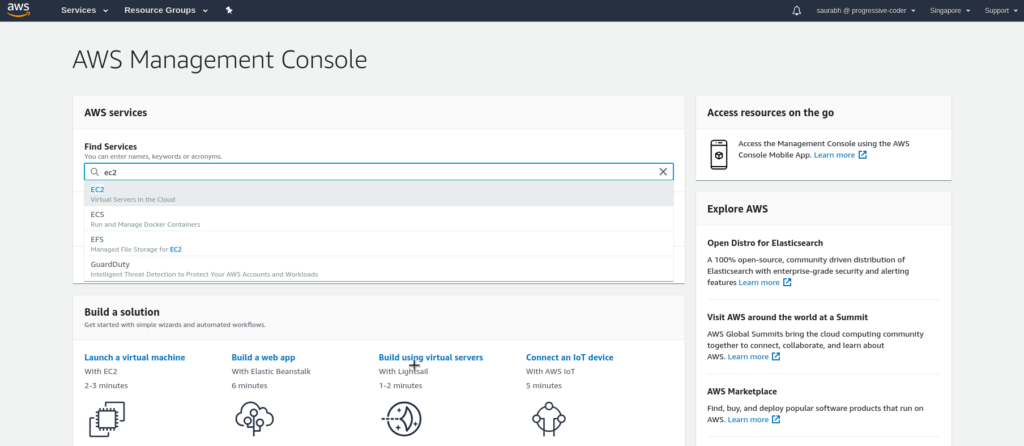Viewport: 1024px width, 446px height.
Task: Click the Build a solution heading
Action: pos(122,312)
